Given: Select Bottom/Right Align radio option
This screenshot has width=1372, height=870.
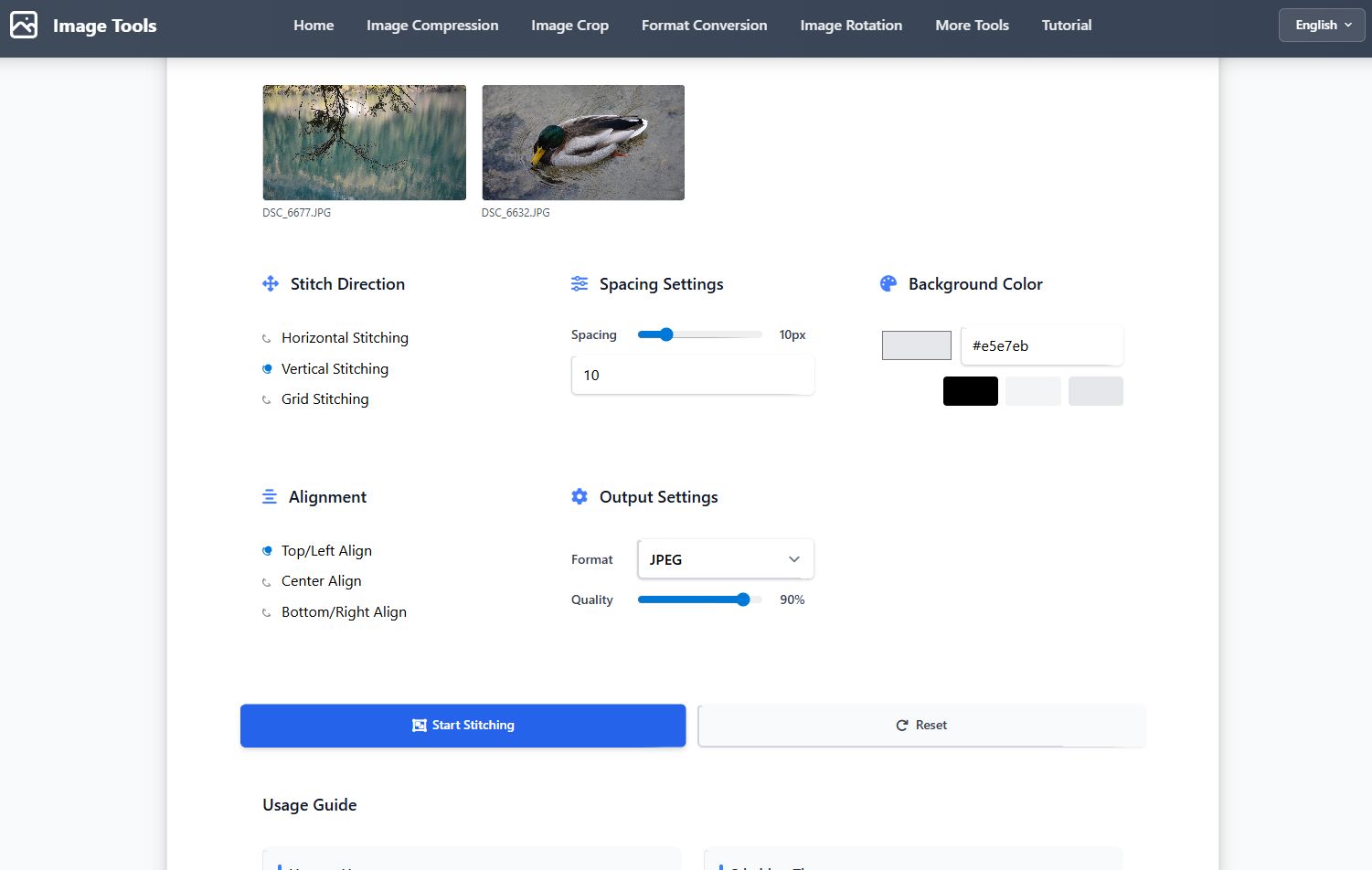Looking at the screenshot, I should [267, 612].
